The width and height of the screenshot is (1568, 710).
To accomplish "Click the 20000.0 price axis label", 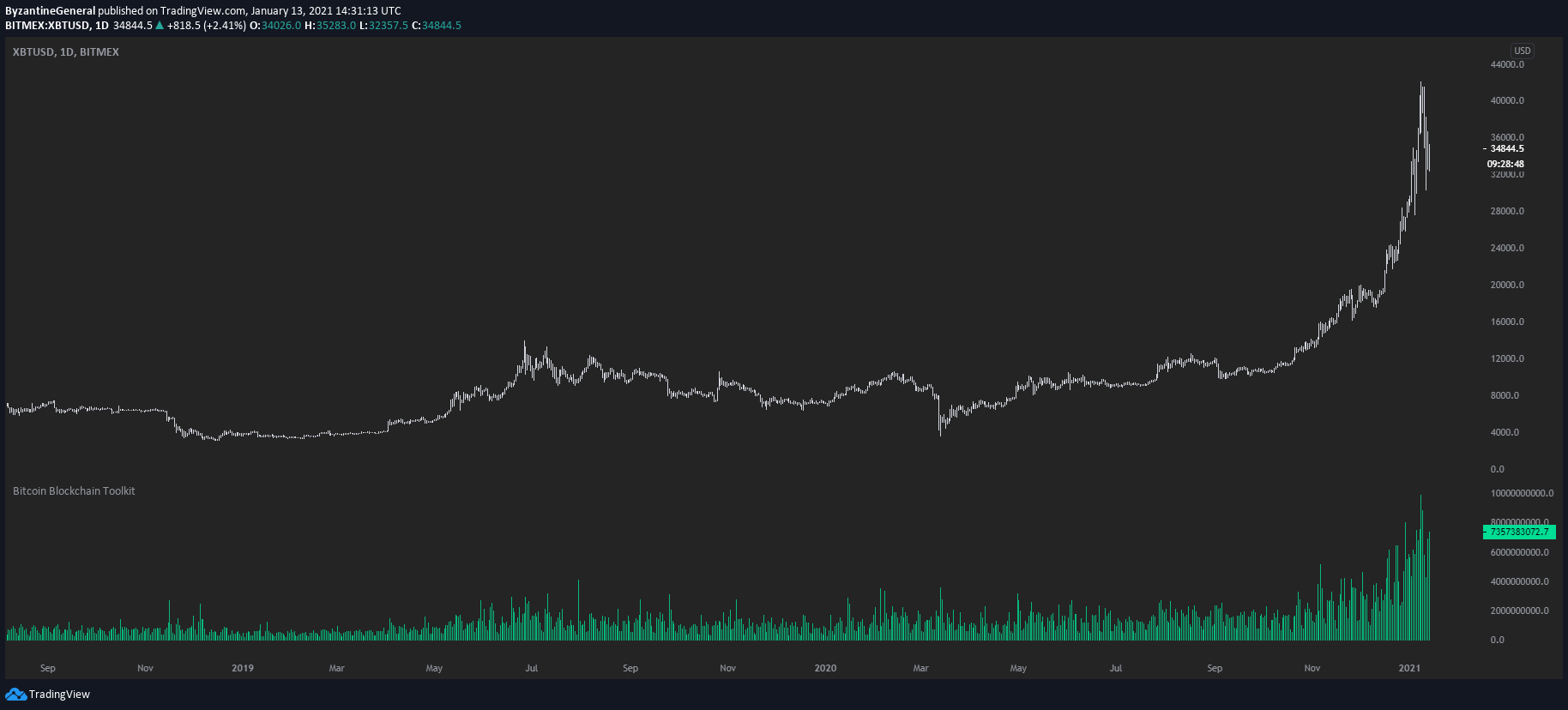I will (1507, 285).
